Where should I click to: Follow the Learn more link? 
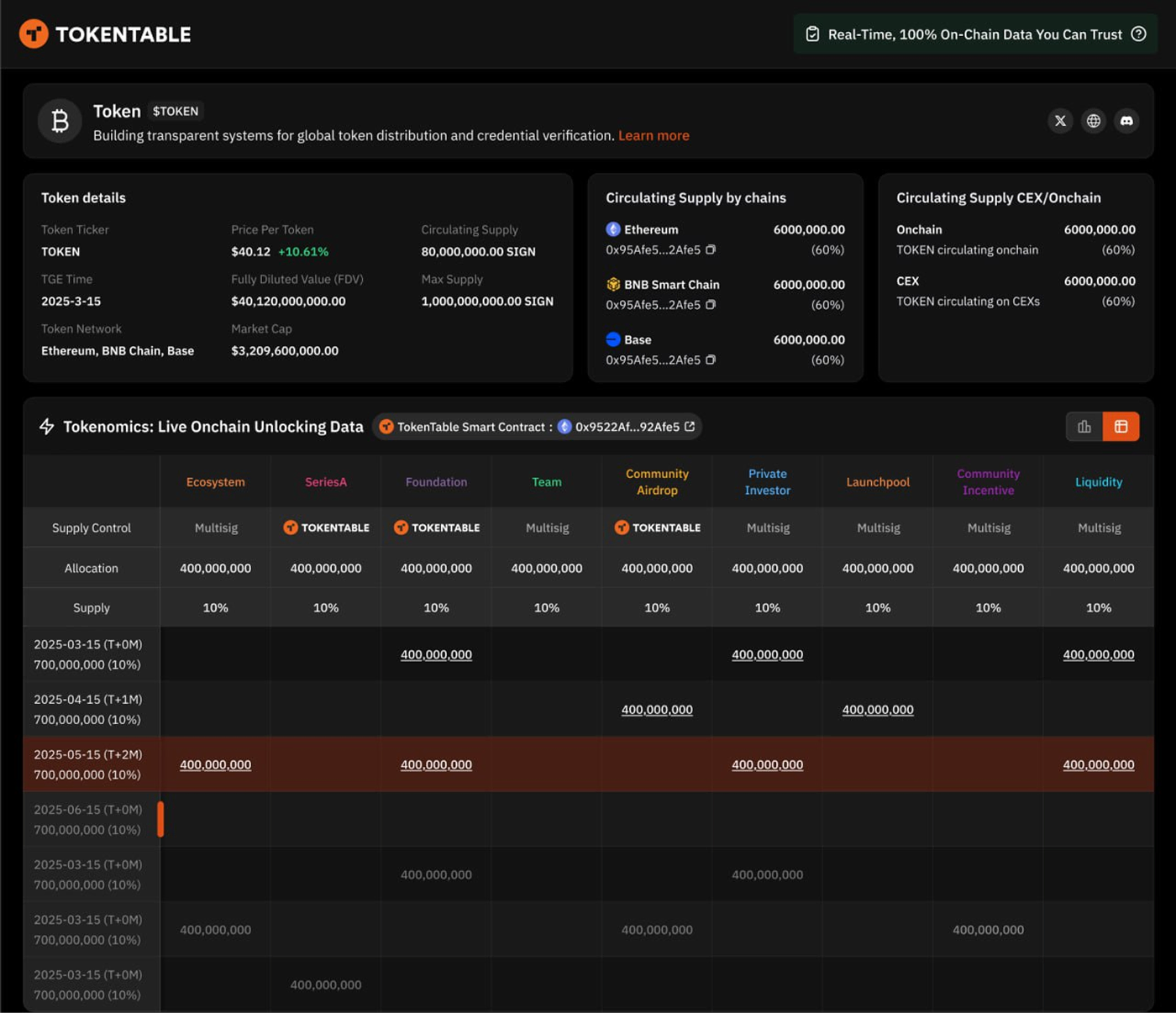[x=654, y=135]
